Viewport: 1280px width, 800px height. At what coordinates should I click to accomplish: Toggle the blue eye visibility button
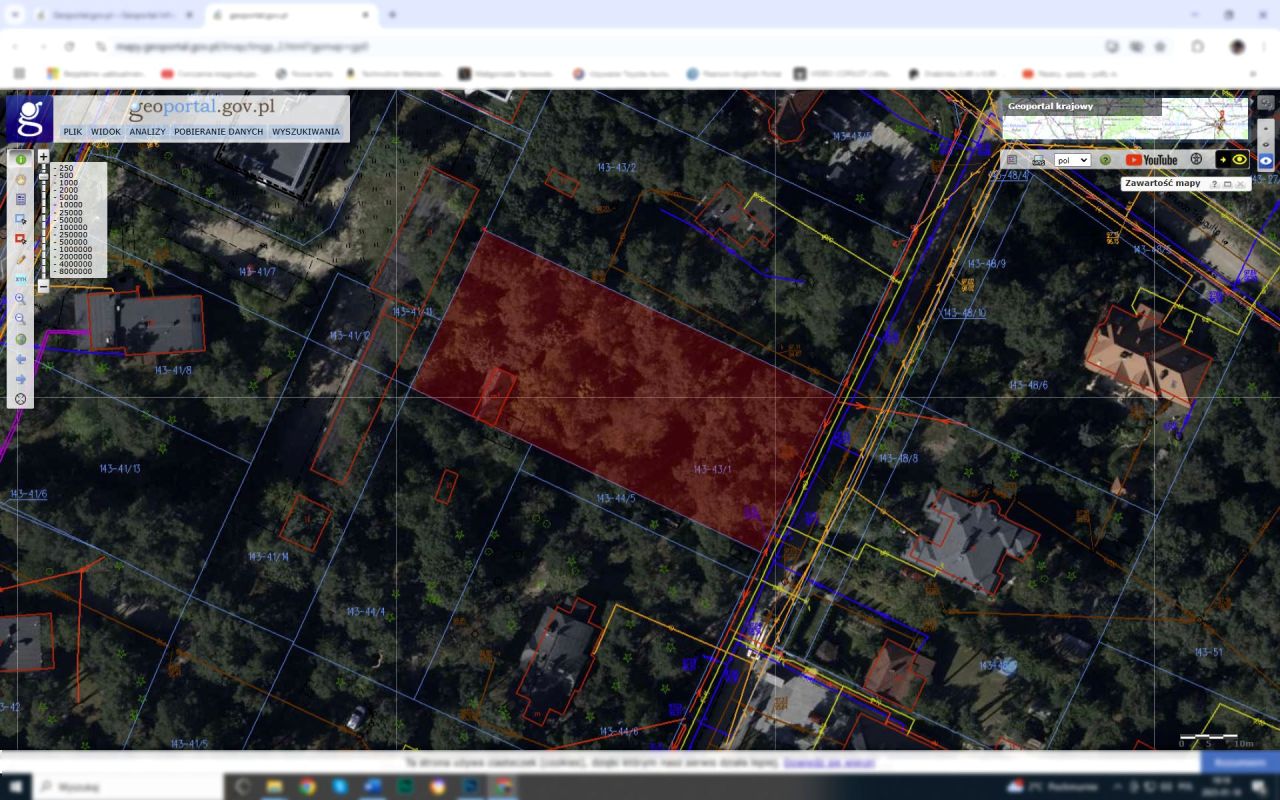(x=1266, y=161)
